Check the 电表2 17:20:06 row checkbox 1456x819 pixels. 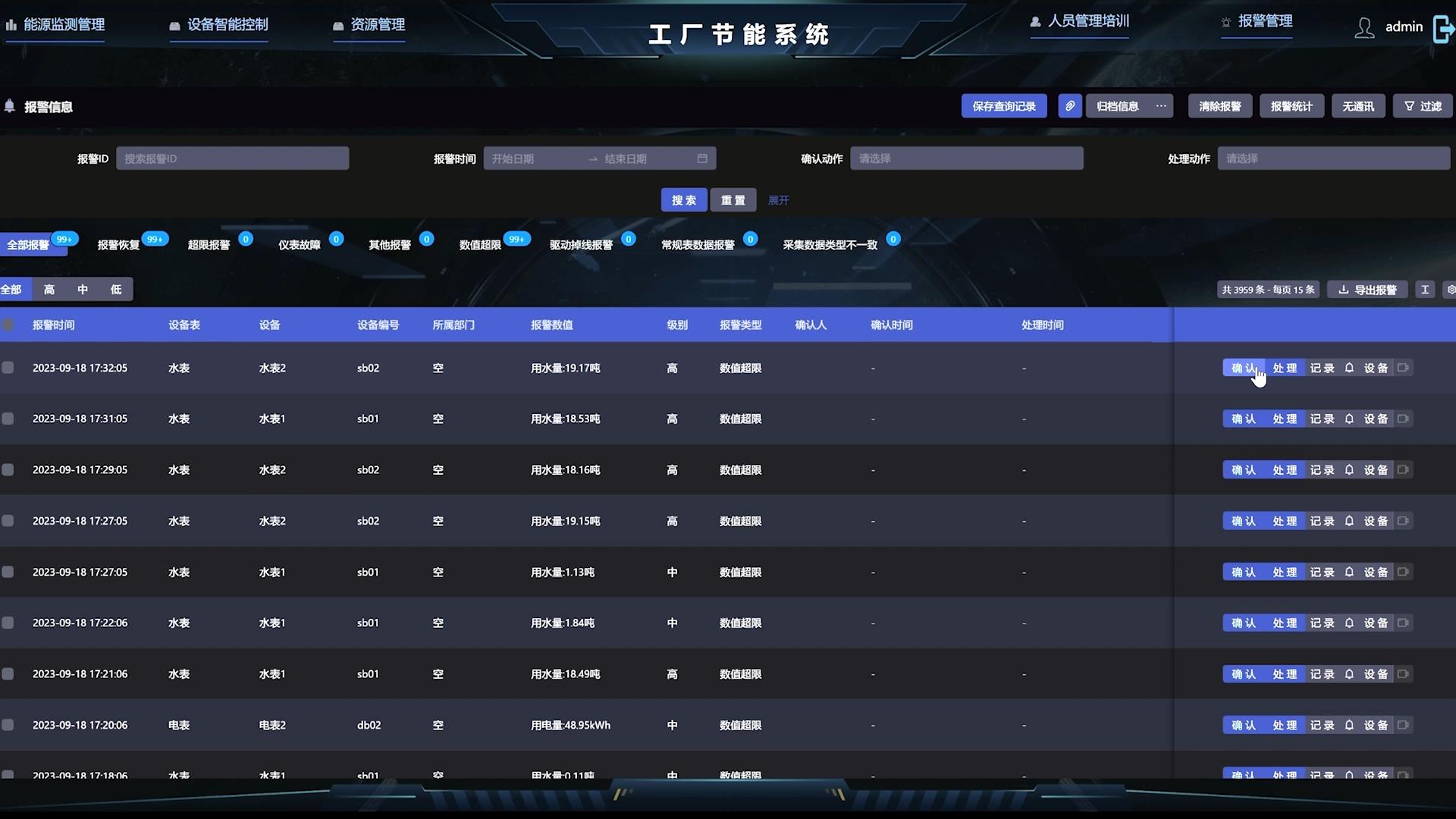[x=8, y=725]
